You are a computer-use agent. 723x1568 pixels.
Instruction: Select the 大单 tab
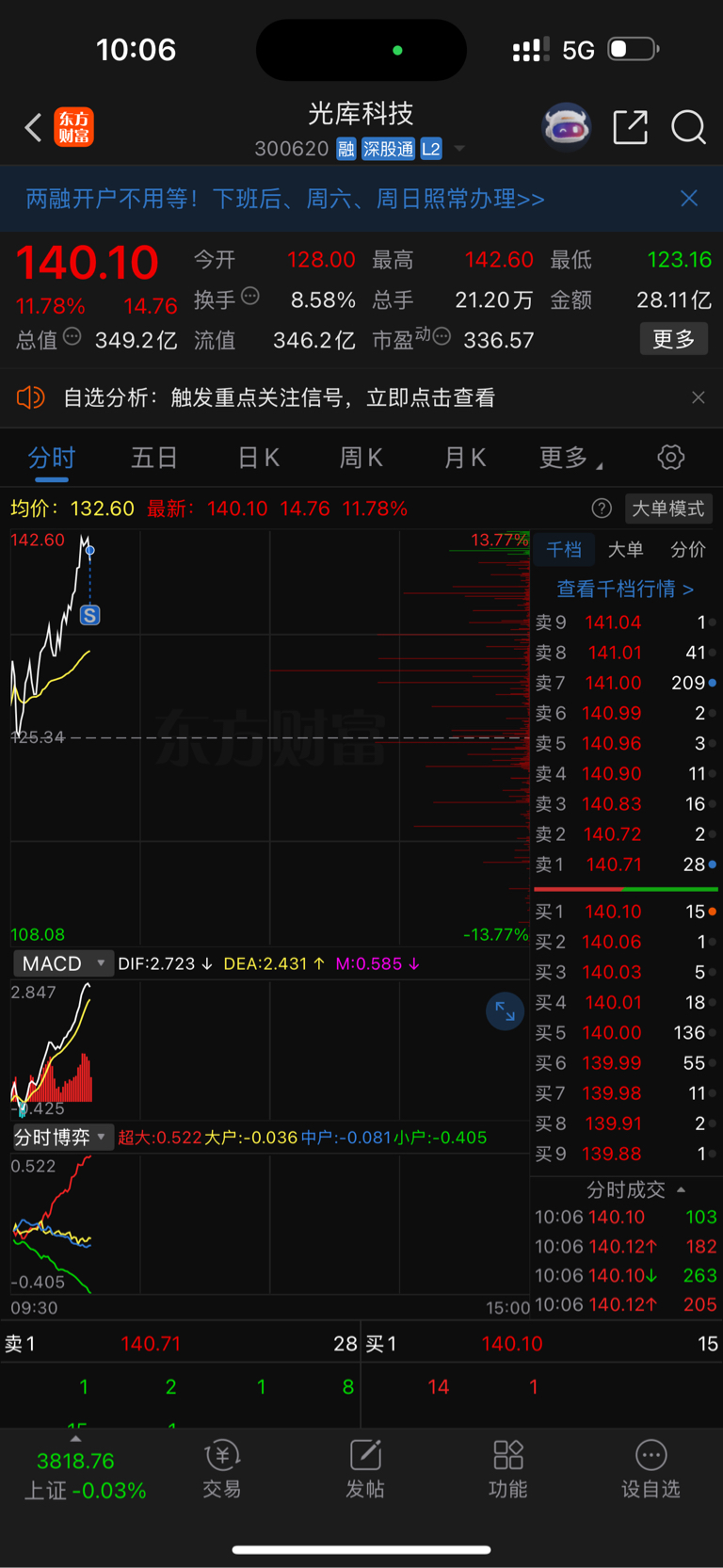626,550
